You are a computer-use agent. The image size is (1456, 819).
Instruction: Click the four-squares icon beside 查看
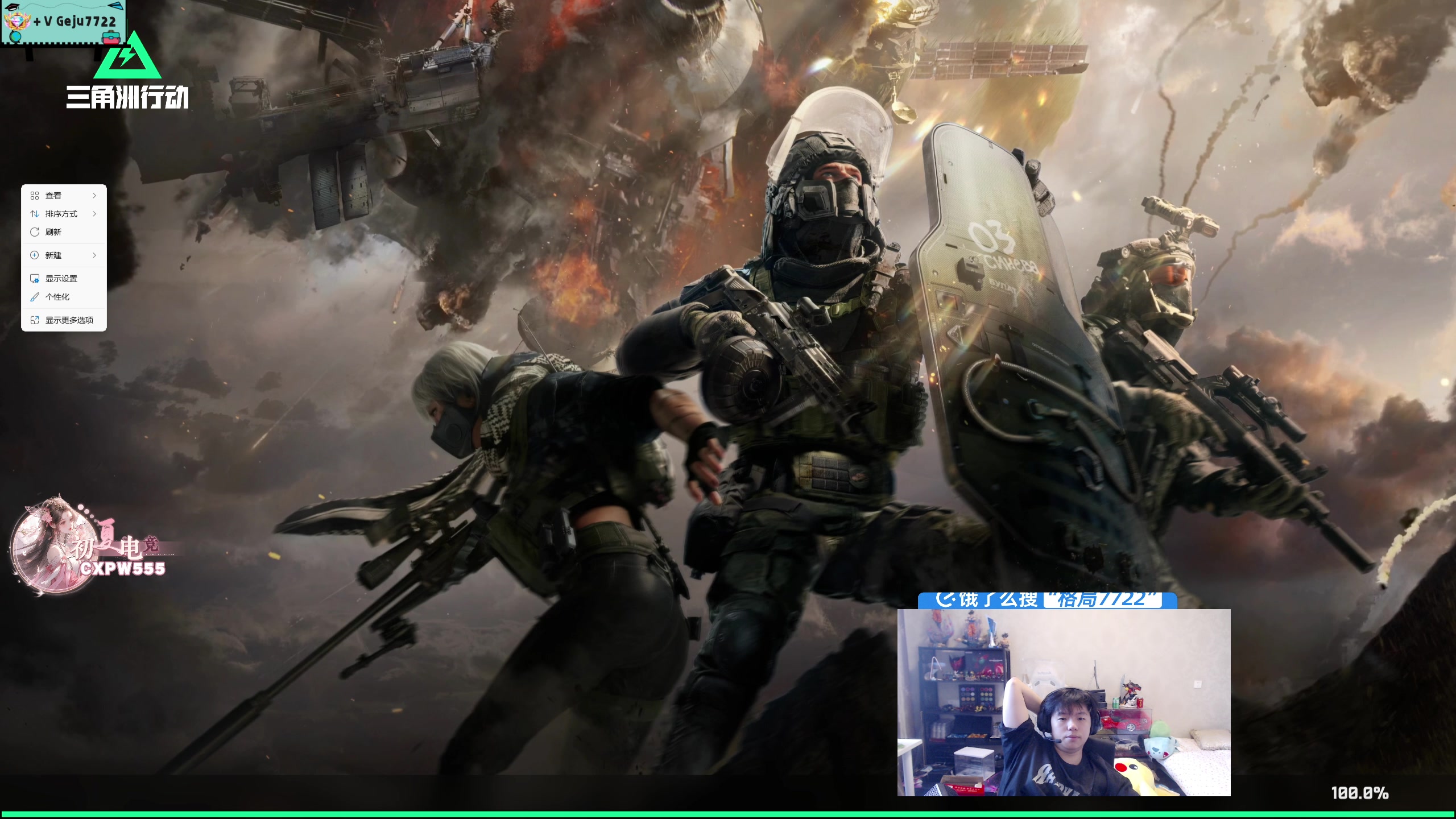click(35, 196)
